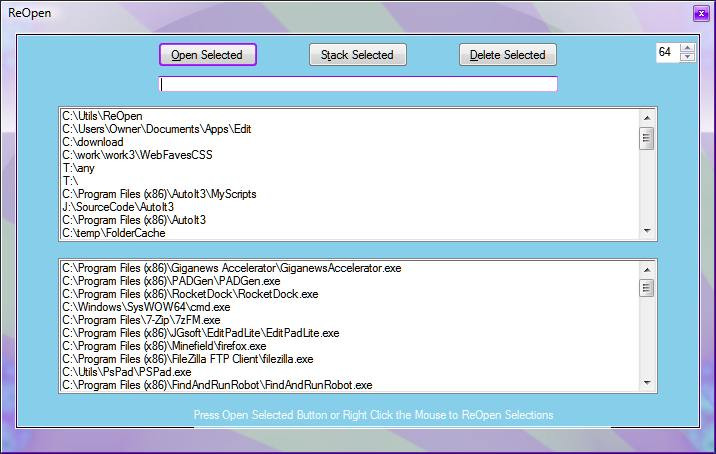
Task: Click the folder list scrollbar thumb
Action: click(x=647, y=137)
